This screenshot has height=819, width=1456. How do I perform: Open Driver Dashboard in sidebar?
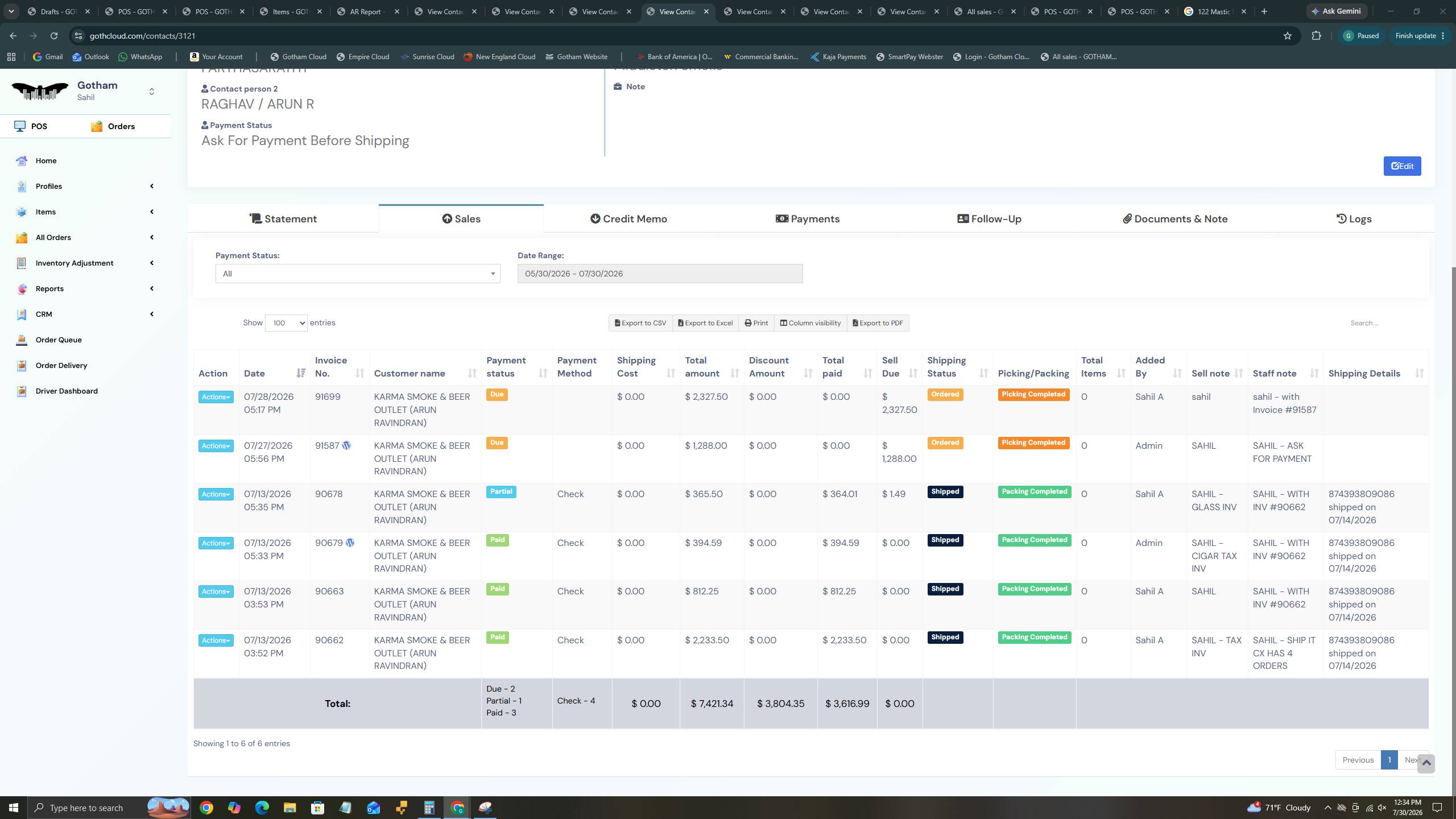pos(67,391)
